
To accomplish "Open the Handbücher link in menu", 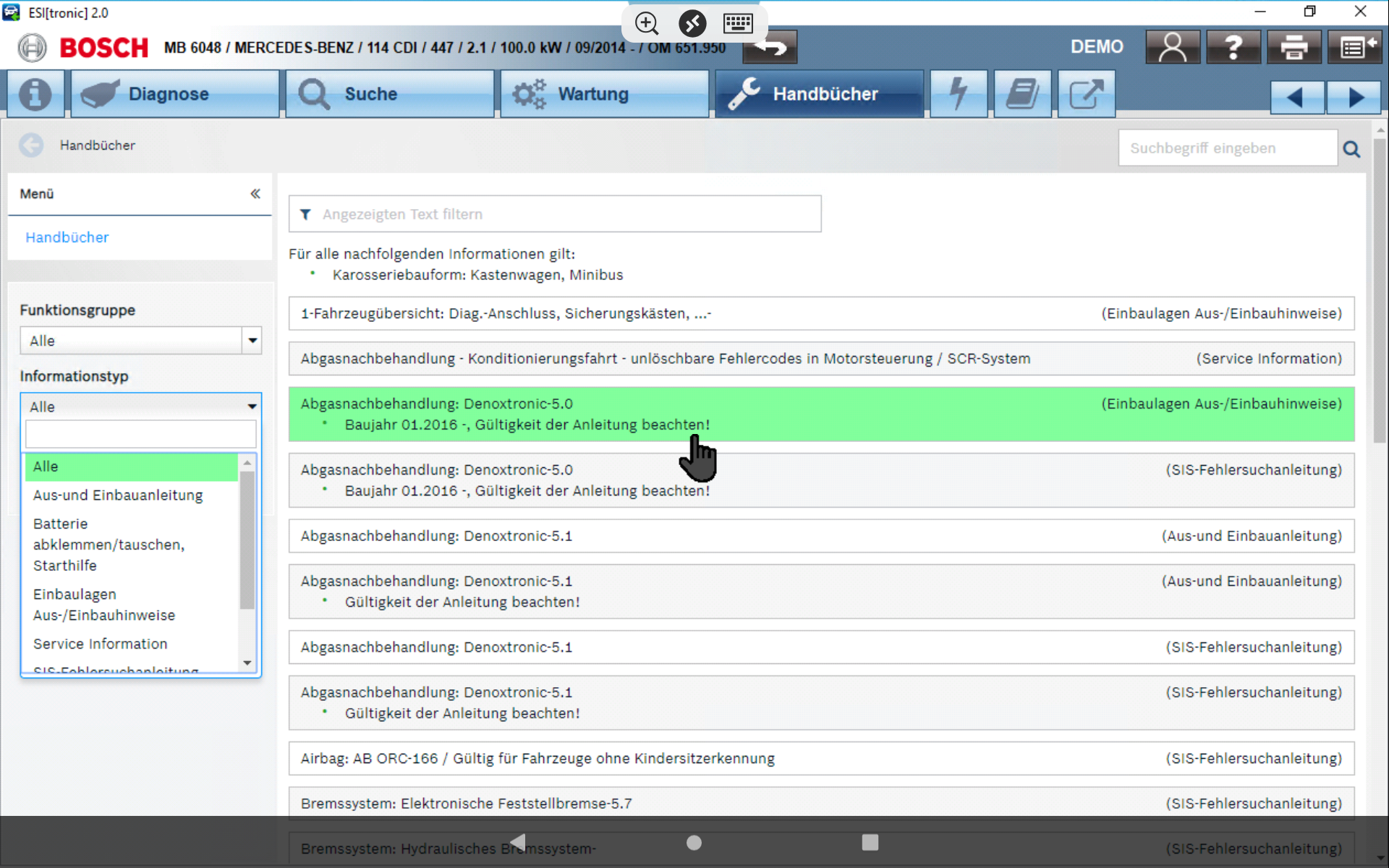I will (67, 237).
